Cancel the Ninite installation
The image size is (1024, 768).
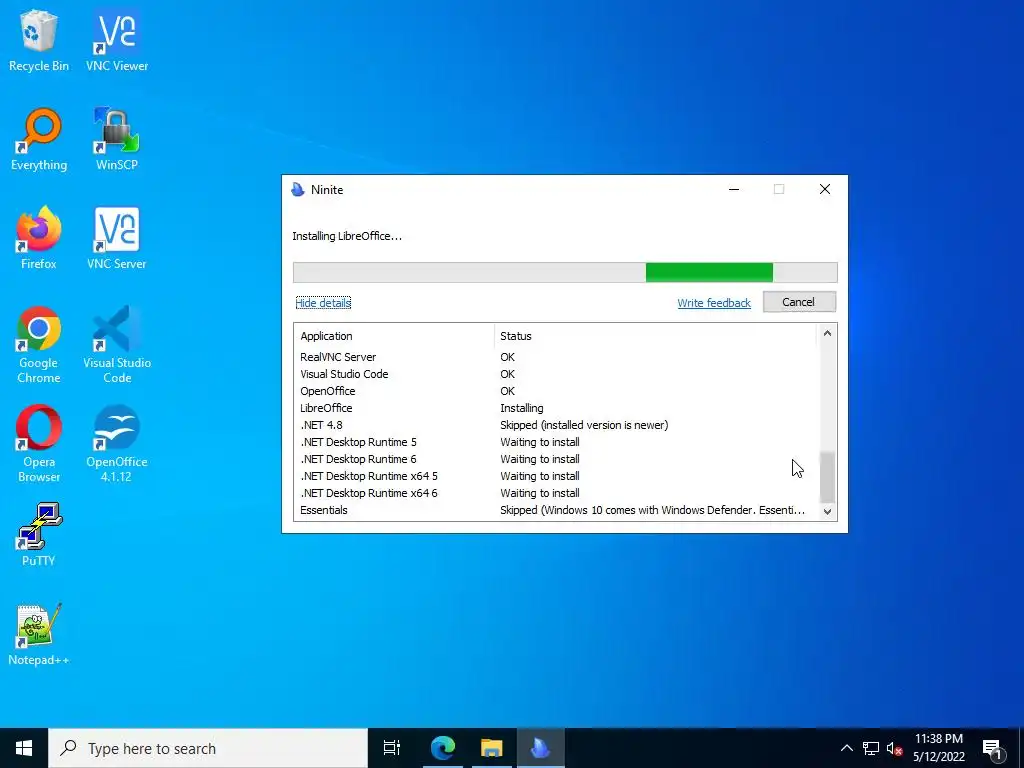pos(799,302)
